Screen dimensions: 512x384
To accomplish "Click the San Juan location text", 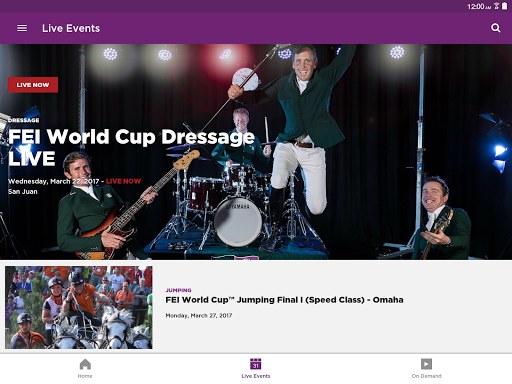I will click(x=23, y=192).
